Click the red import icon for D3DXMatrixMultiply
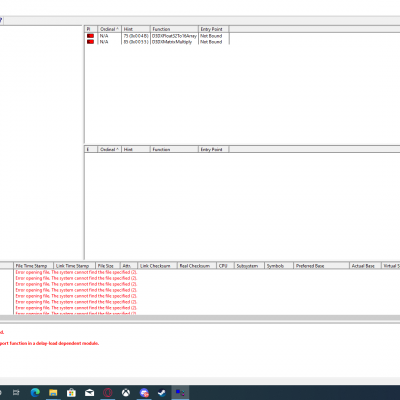Viewport: 400px width, 400px height. [x=90, y=42]
